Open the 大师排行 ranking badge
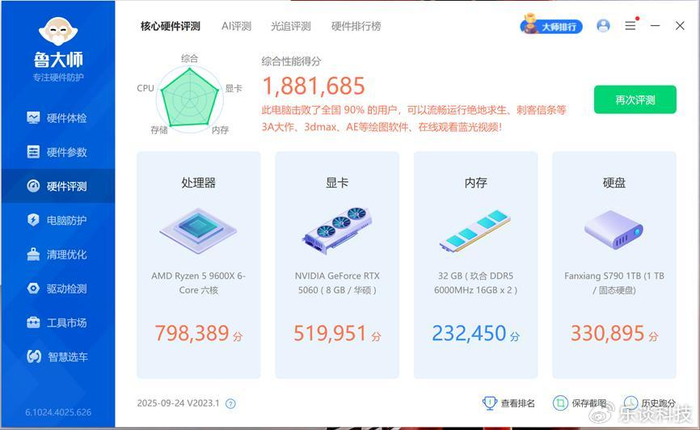 pos(551,25)
